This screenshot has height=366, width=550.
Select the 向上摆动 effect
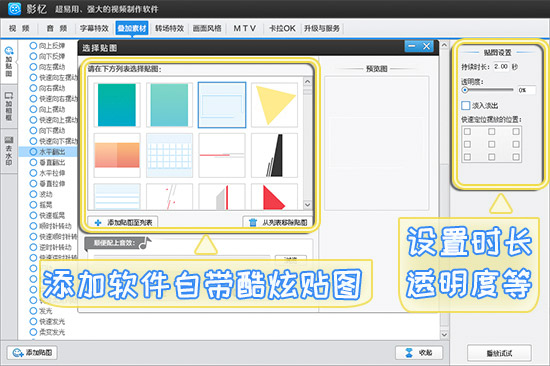click(x=48, y=109)
